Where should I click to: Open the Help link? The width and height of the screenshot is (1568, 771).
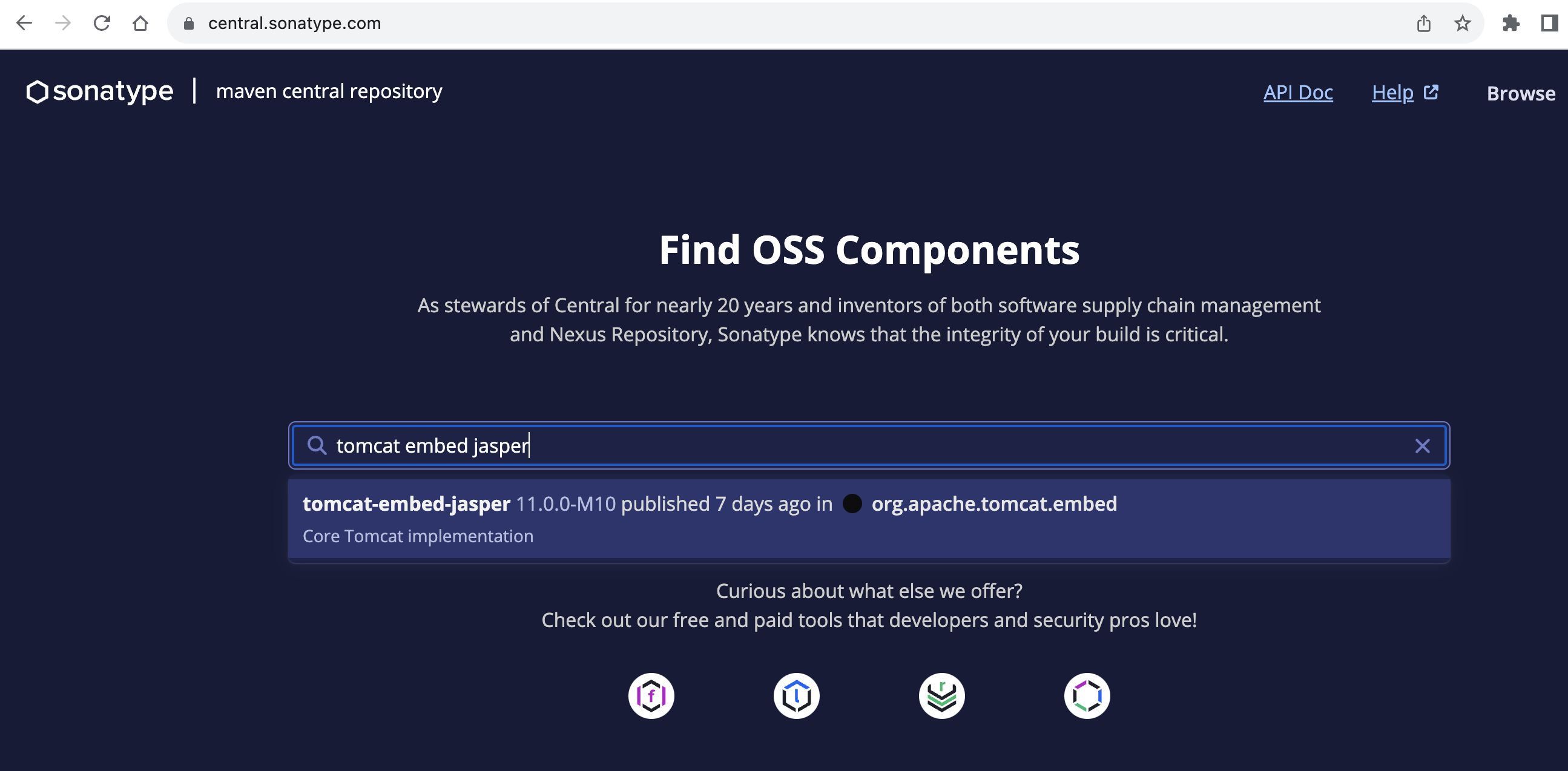pyautogui.click(x=1392, y=93)
